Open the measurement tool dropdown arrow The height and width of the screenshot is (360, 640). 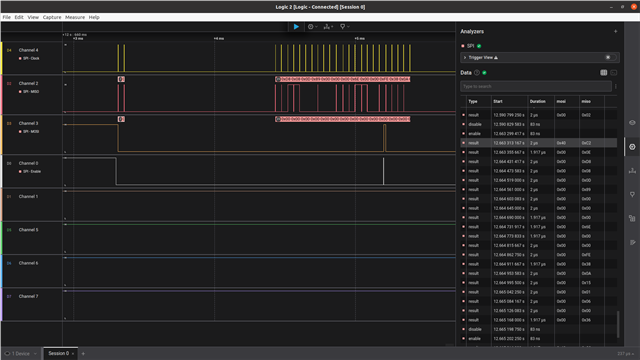(332, 27)
